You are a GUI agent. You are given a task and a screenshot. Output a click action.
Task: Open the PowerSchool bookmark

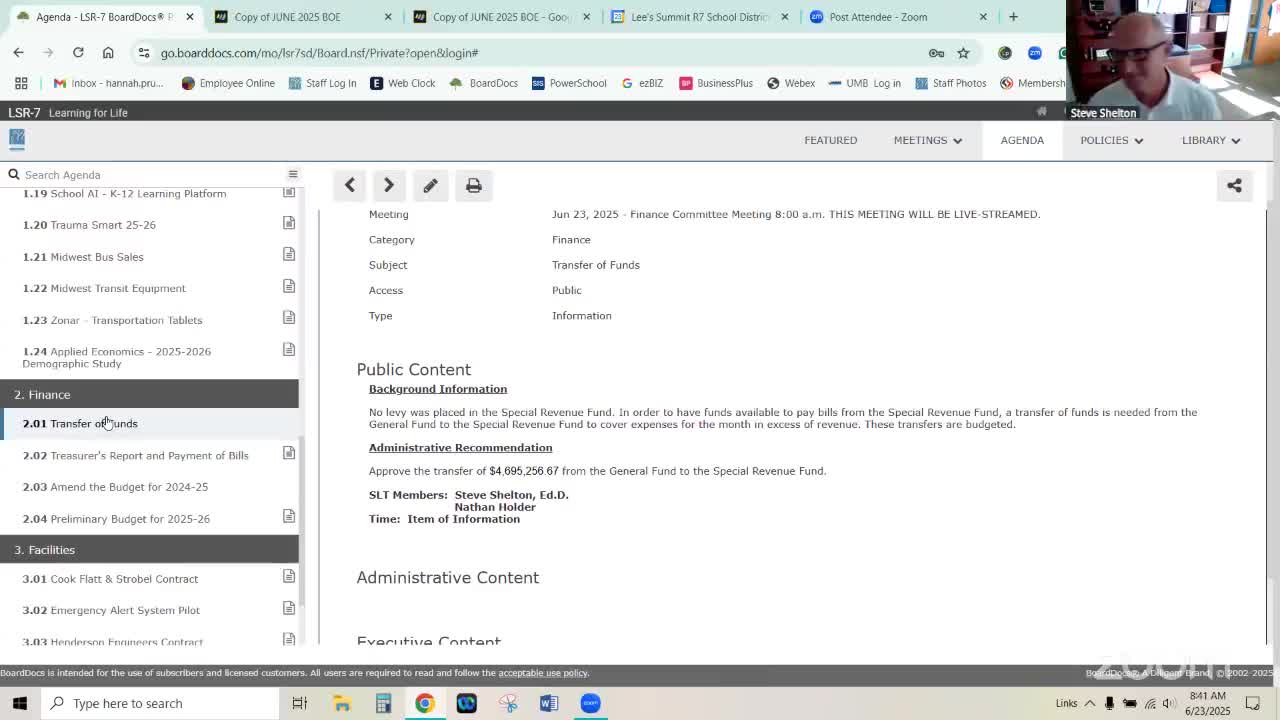569,83
